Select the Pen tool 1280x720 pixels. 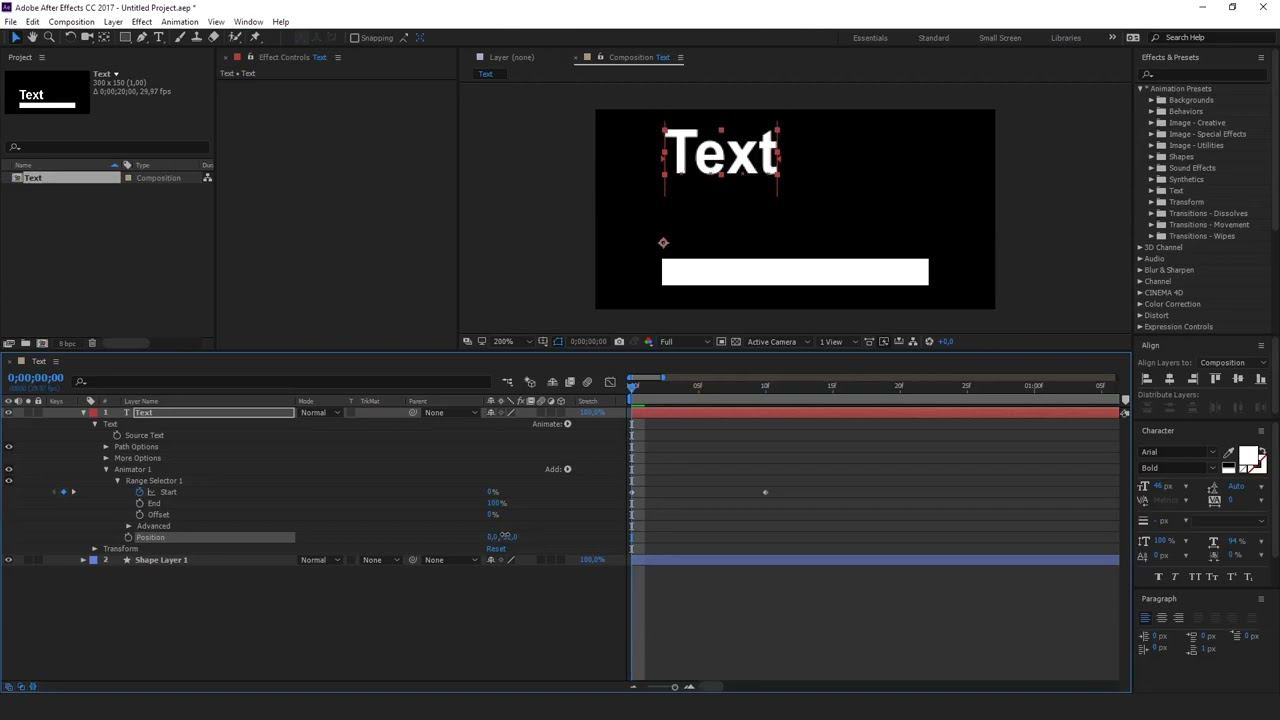(x=142, y=37)
